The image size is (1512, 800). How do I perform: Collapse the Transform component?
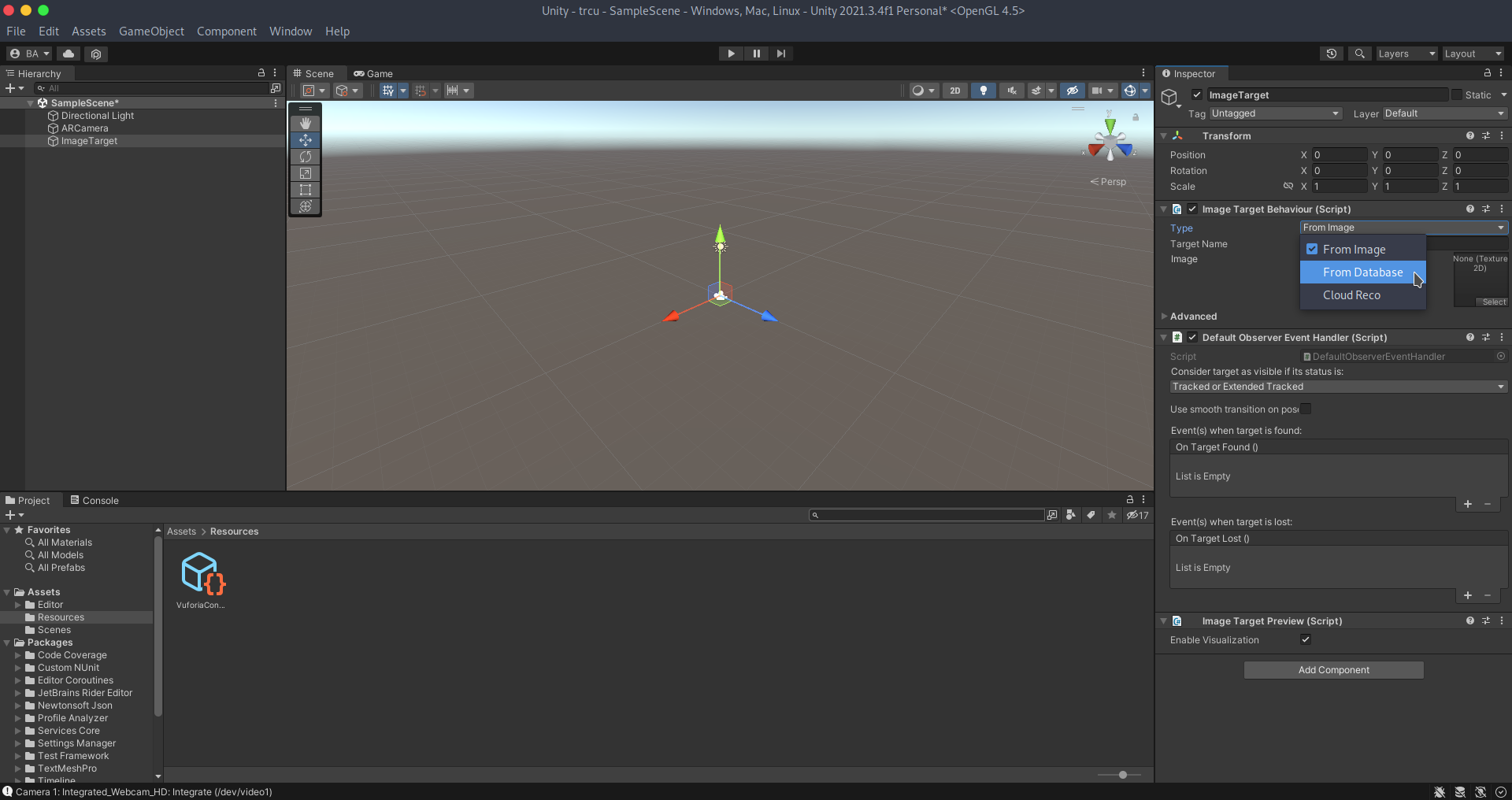pyautogui.click(x=1164, y=135)
